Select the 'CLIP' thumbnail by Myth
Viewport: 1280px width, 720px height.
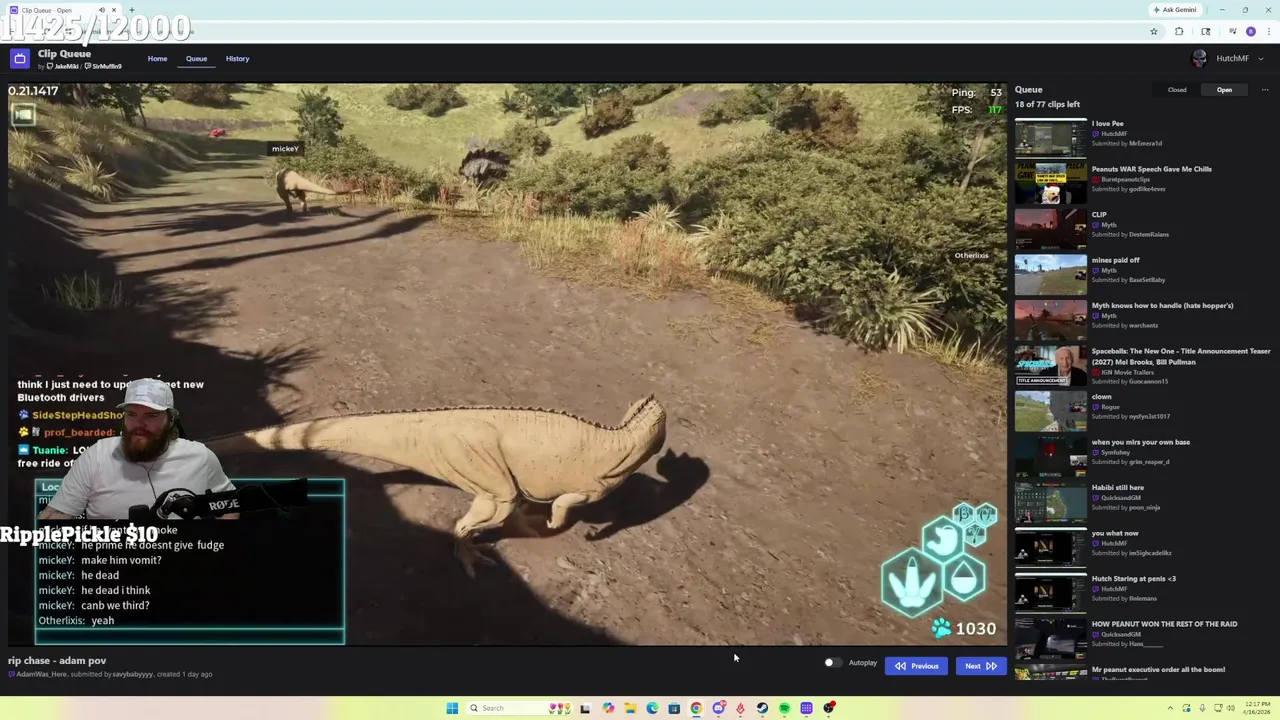click(x=1050, y=229)
